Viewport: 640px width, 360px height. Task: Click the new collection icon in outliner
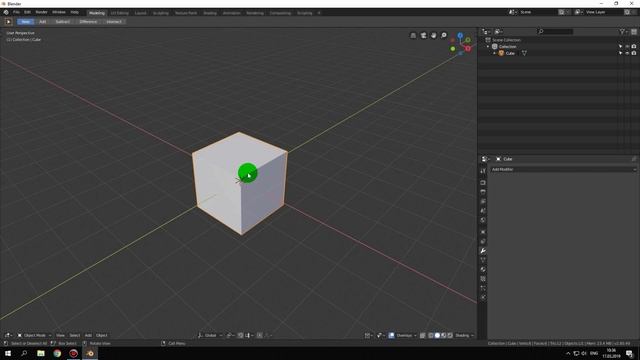(x=634, y=31)
